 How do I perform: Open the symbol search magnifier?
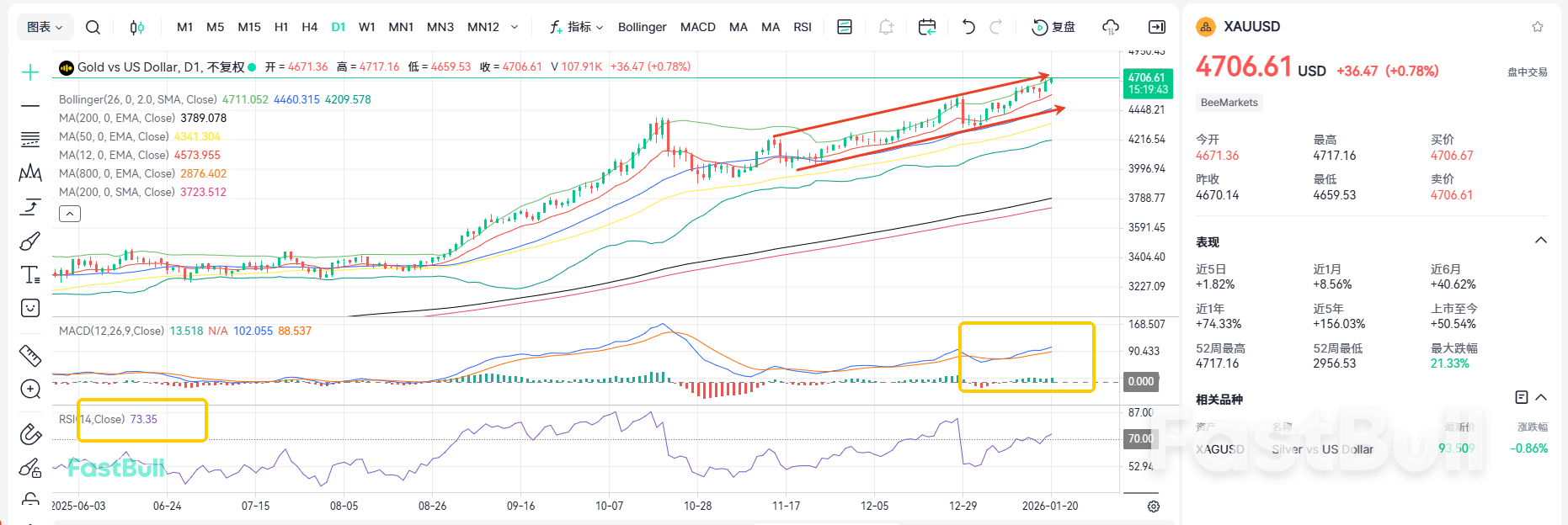pos(93,27)
